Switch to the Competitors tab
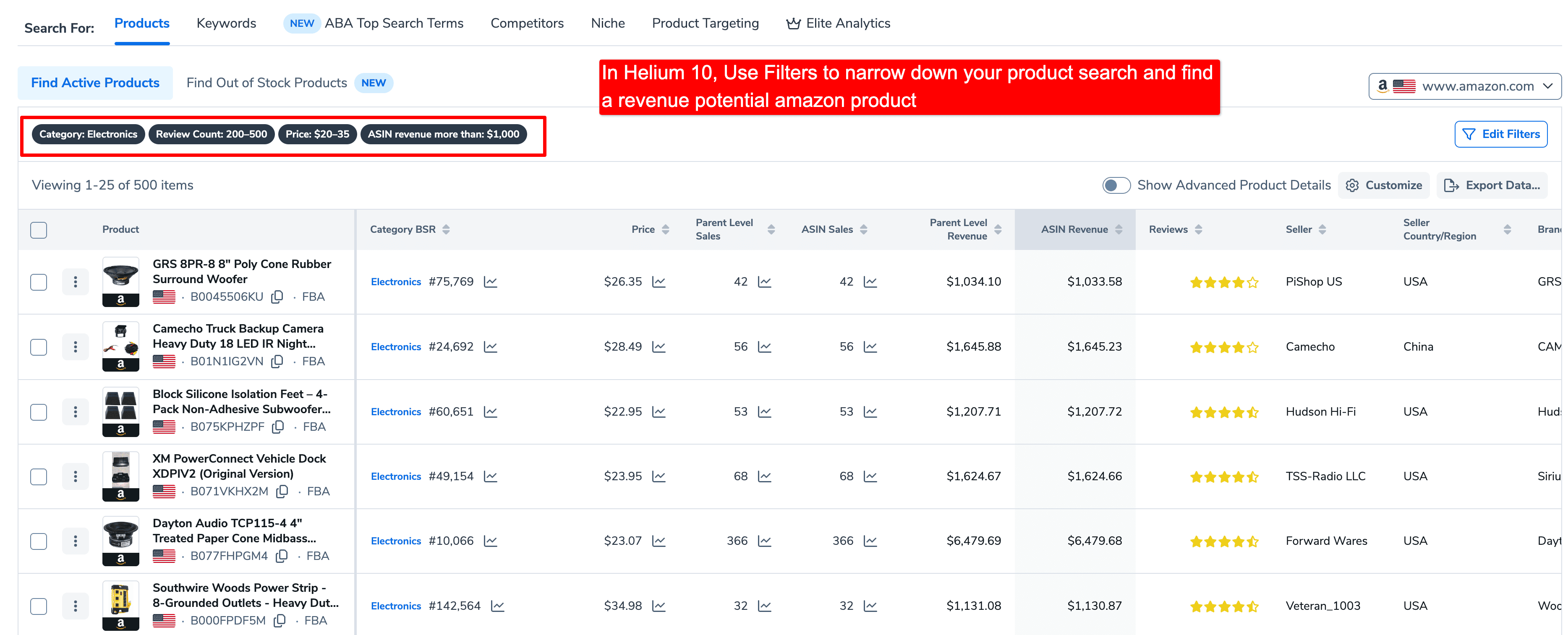 [527, 23]
